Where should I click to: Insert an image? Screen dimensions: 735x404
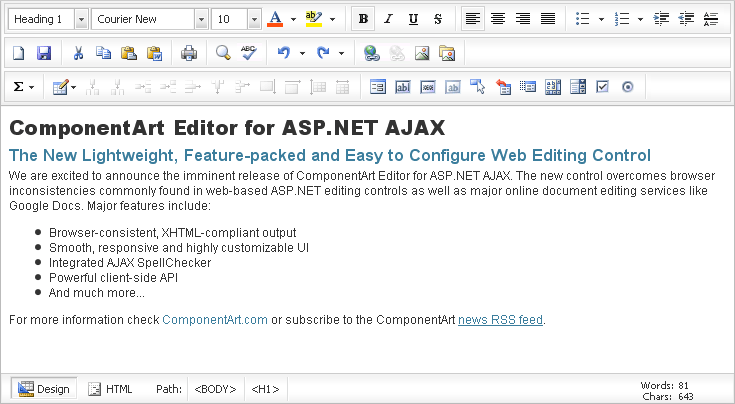(x=422, y=53)
